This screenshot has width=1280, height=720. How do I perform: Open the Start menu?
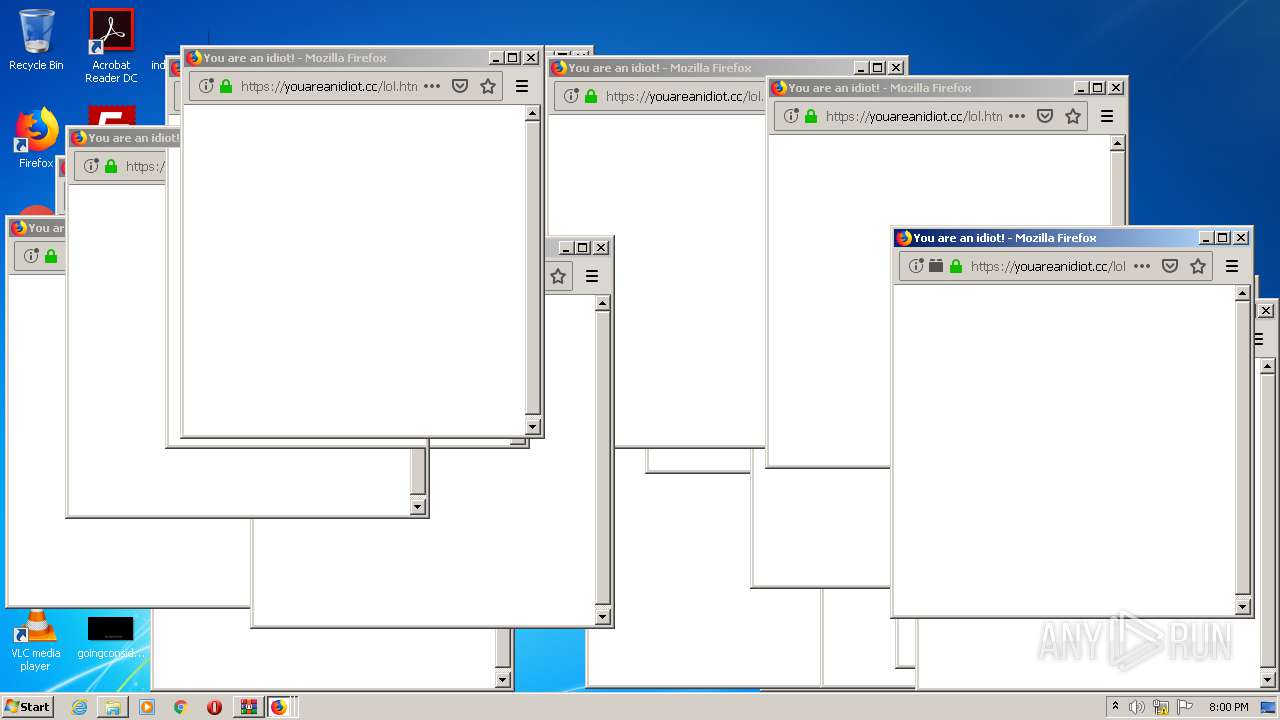click(27, 706)
